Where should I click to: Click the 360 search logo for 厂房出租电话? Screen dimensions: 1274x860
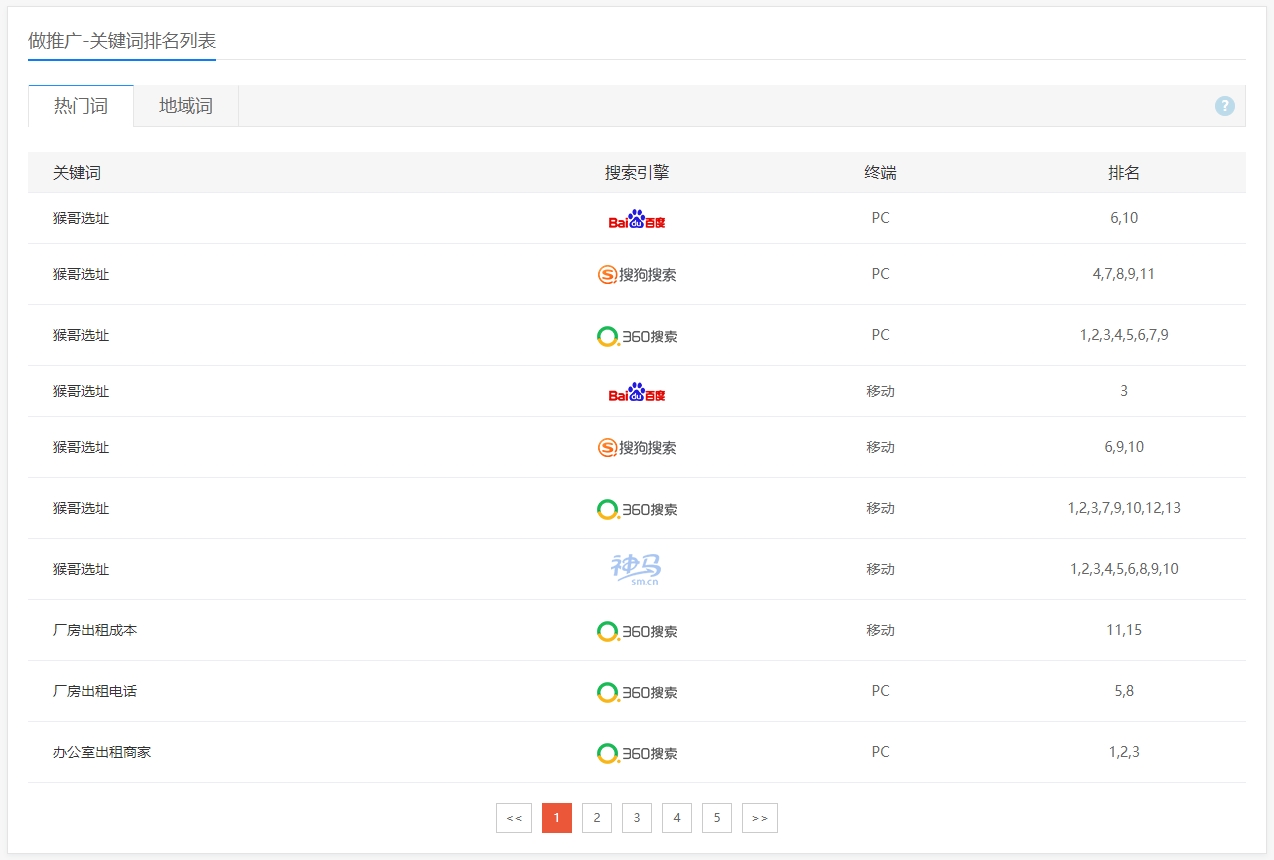pos(637,692)
